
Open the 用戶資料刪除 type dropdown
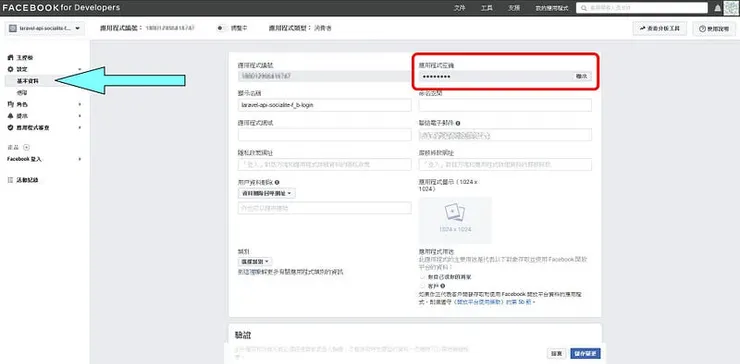[x=267, y=193]
